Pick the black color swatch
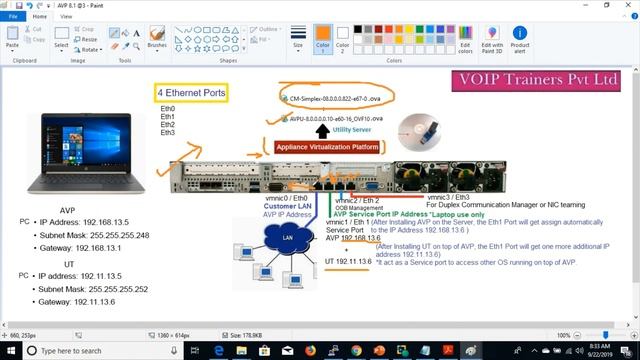Viewport: 640px width, 360px height. [358, 29]
